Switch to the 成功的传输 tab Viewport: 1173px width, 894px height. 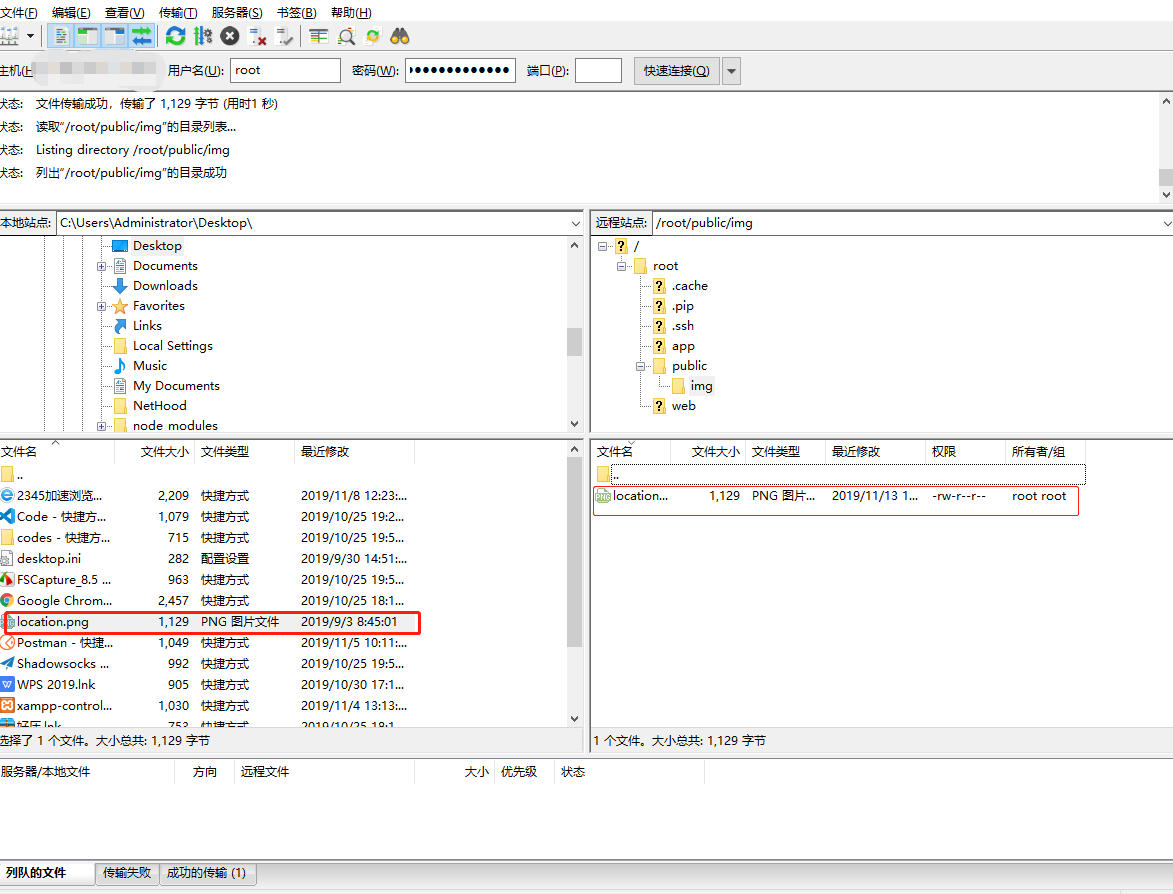207,873
